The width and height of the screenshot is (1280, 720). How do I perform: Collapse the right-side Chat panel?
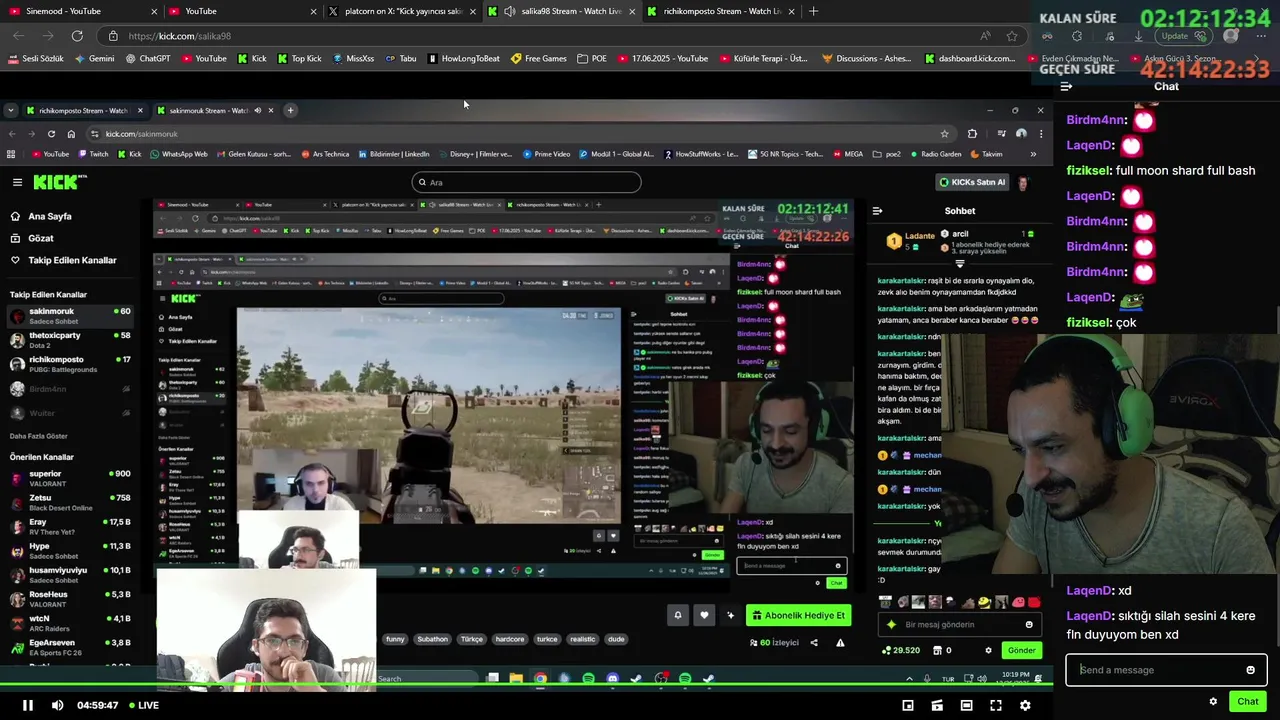(1066, 86)
